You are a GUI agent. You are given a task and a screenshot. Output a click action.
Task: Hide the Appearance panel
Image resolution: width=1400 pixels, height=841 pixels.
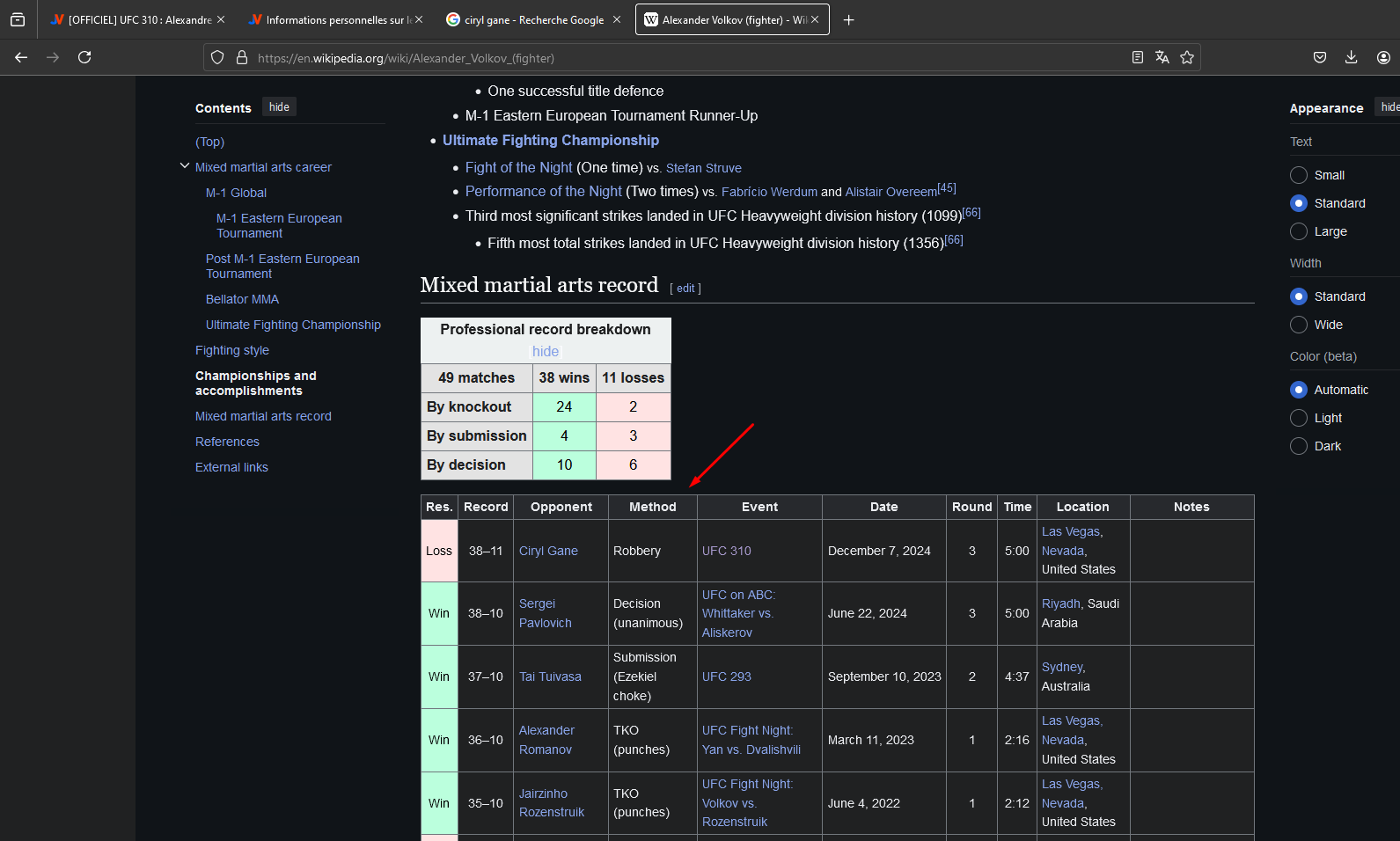click(1389, 107)
